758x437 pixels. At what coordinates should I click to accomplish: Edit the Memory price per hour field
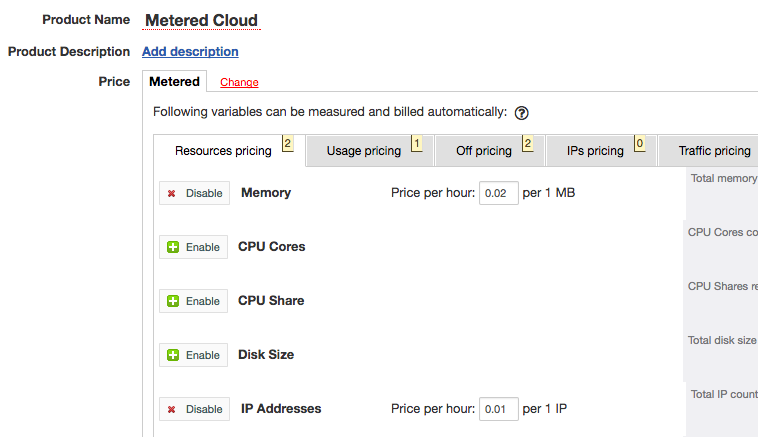(x=498, y=193)
